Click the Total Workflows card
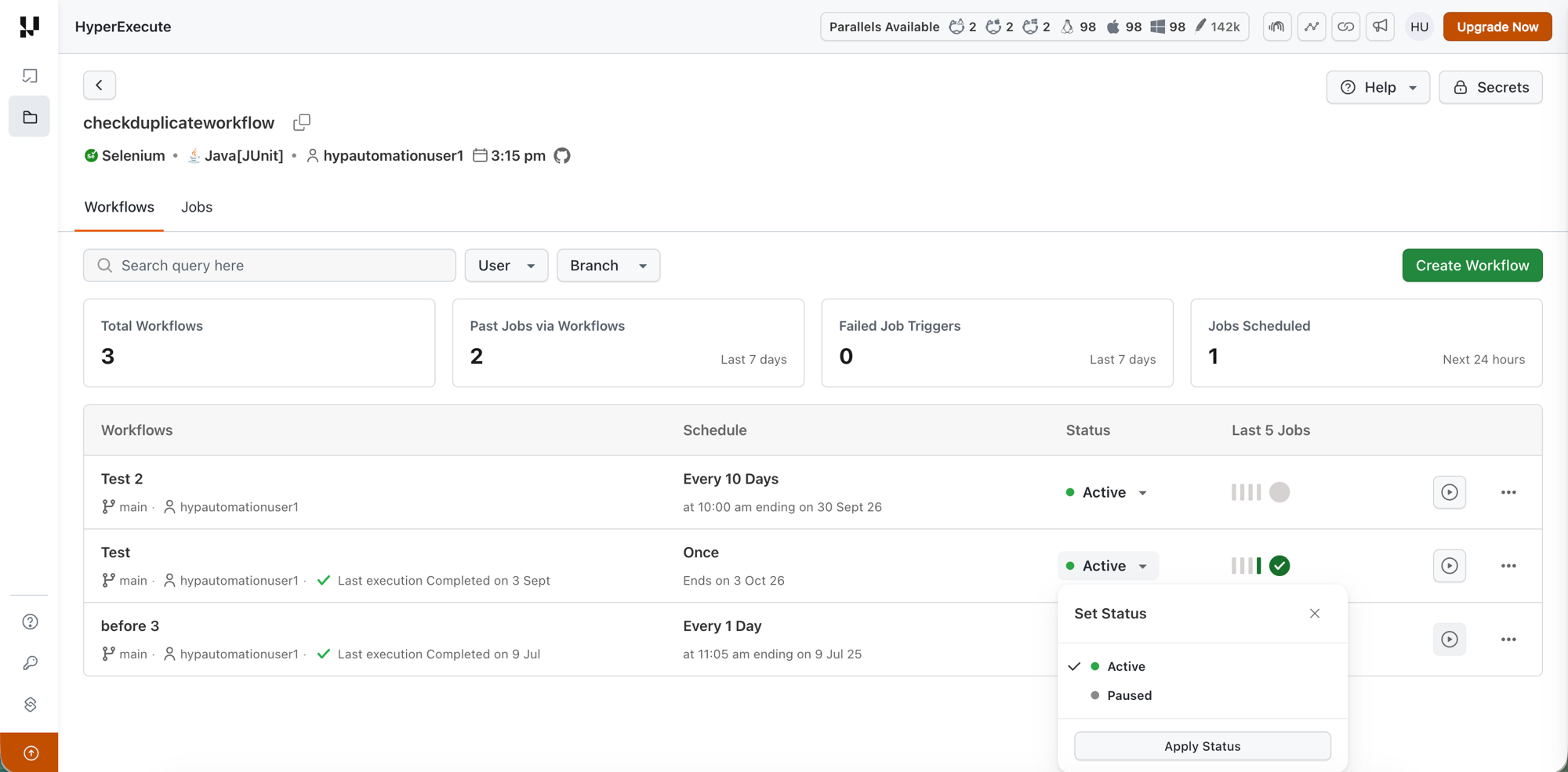 pyautogui.click(x=260, y=343)
